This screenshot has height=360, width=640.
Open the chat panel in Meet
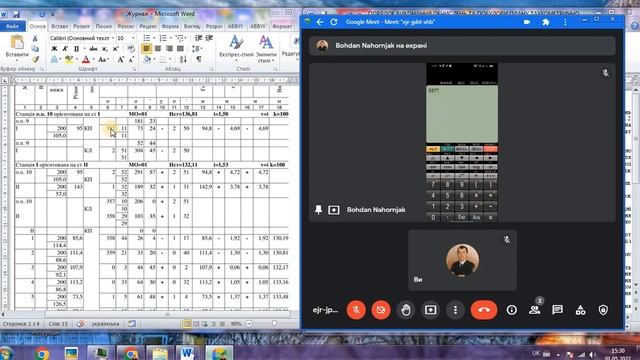(x=557, y=310)
